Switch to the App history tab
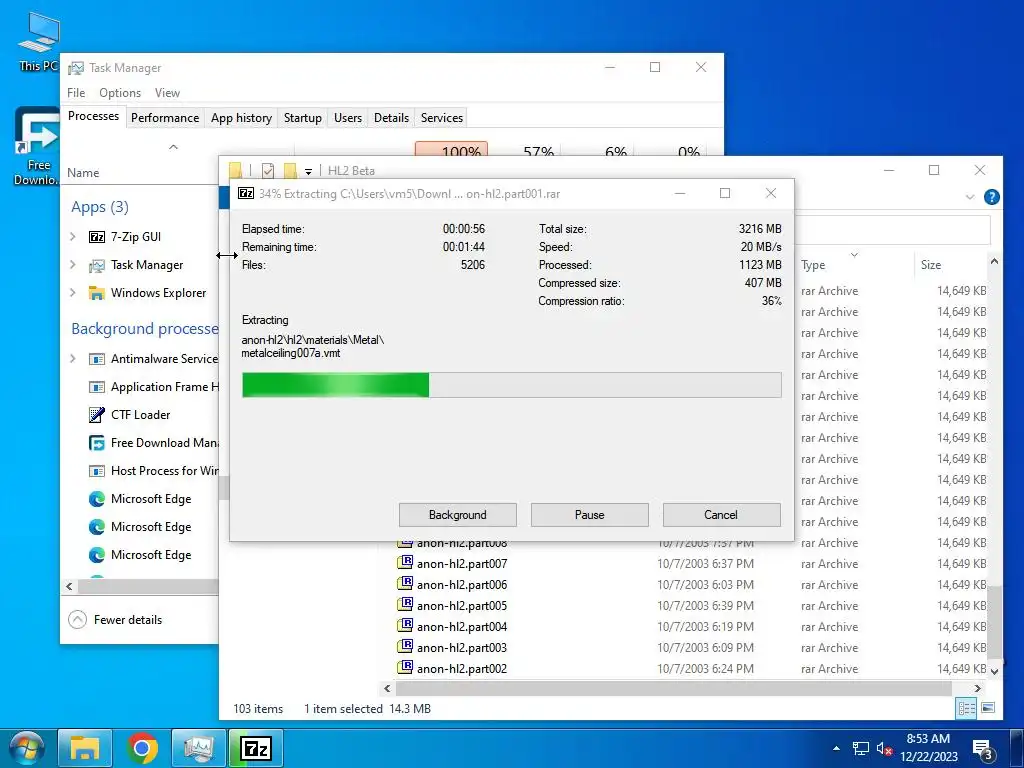 point(241,118)
